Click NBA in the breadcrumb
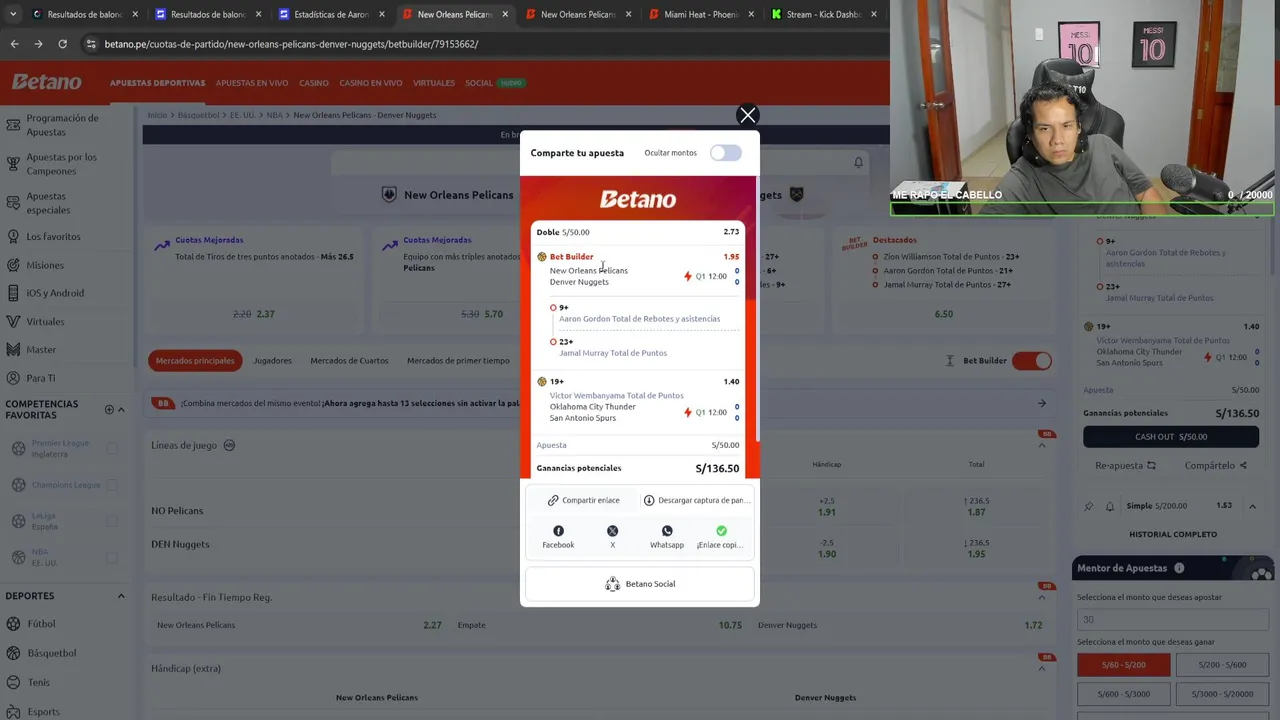This screenshot has height=720, width=1280. (x=274, y=115)
